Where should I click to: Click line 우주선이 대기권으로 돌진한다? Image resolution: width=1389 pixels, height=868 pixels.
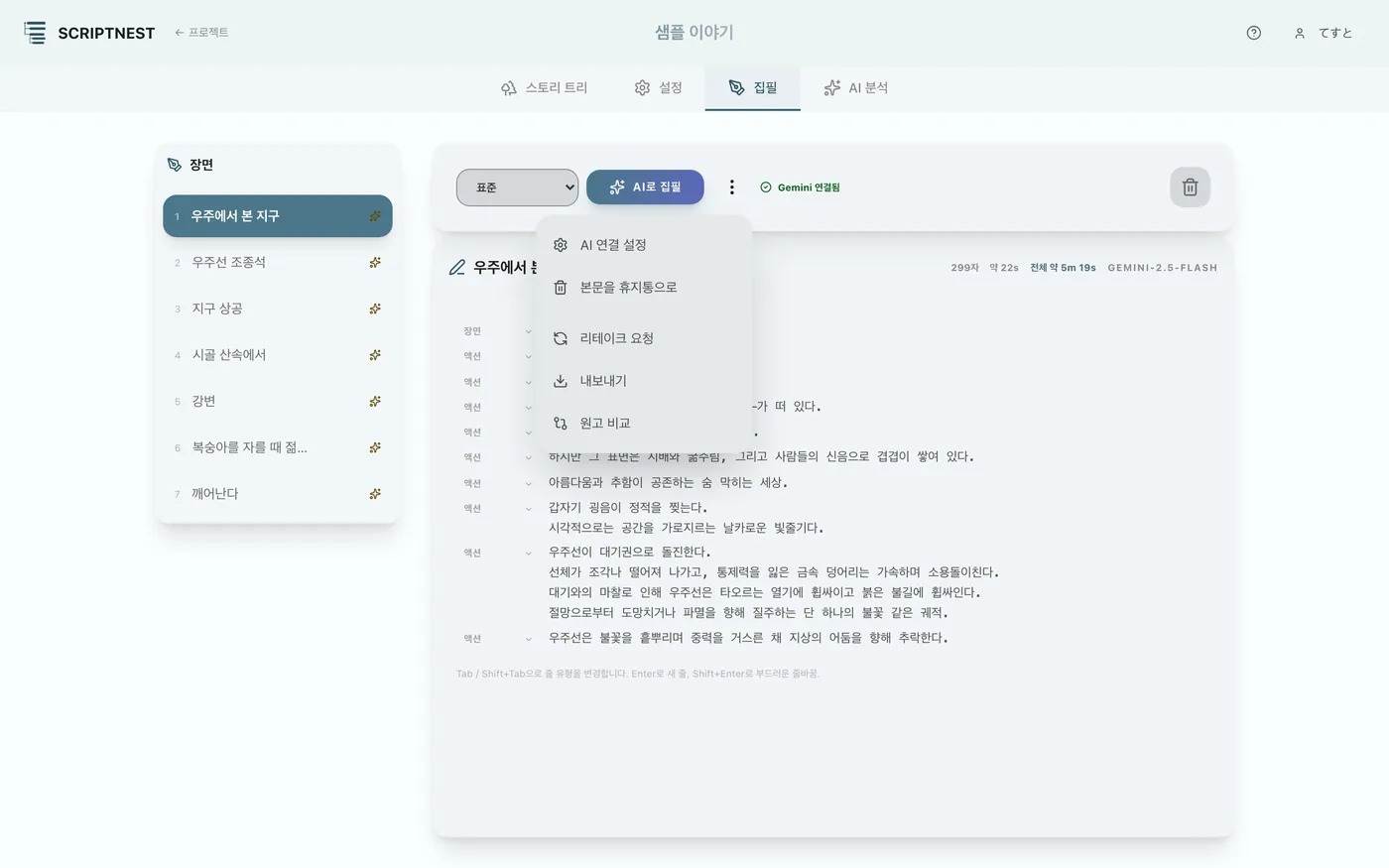coord(630,553)
